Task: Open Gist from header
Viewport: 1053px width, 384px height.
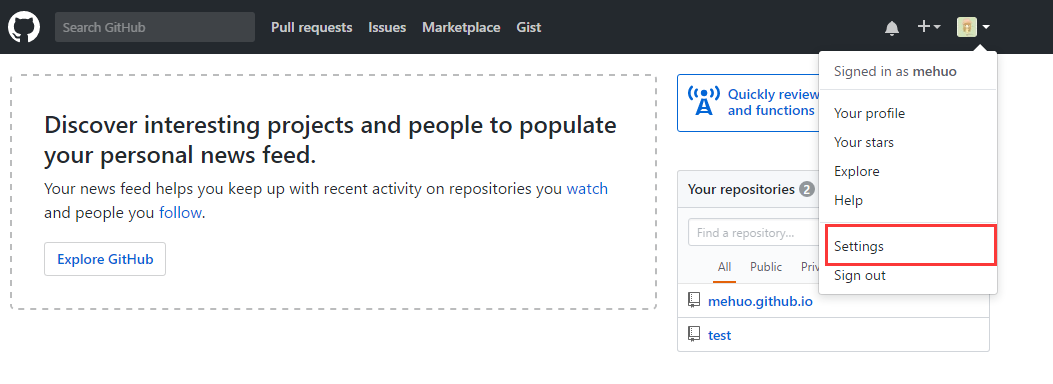Action: coord(529,28)
